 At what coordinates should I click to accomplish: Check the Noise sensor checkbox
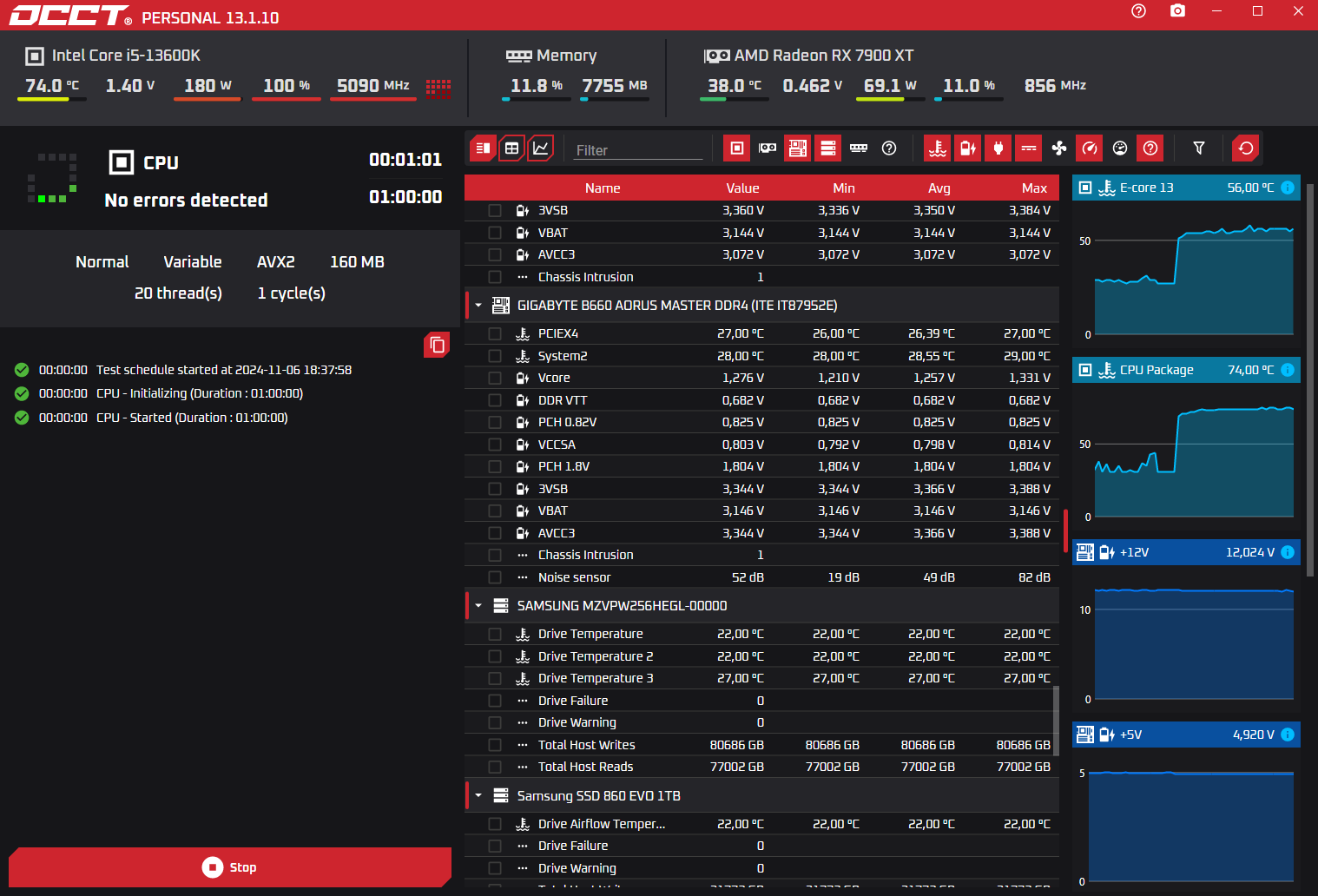point(495,577)
